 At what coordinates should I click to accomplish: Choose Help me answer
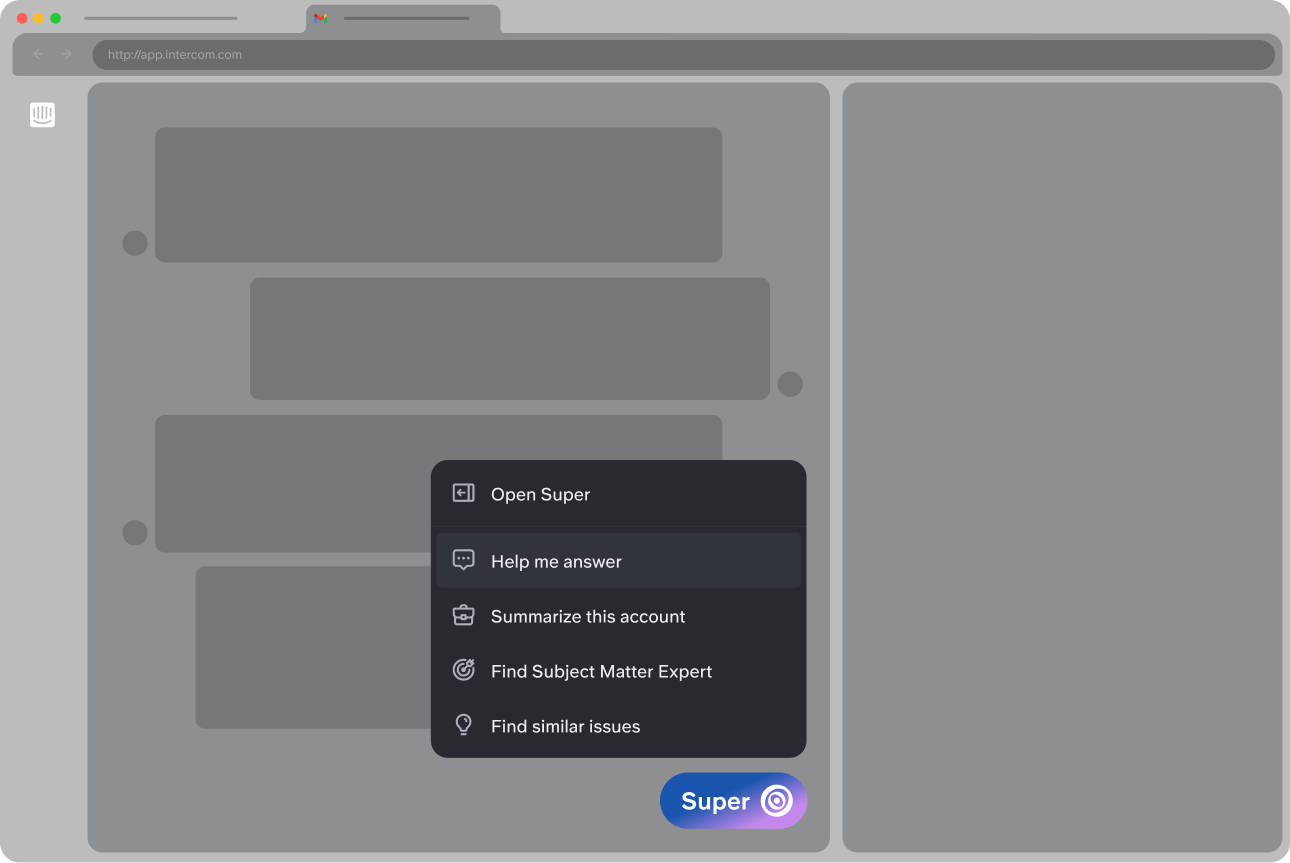[x=618, y=561]
